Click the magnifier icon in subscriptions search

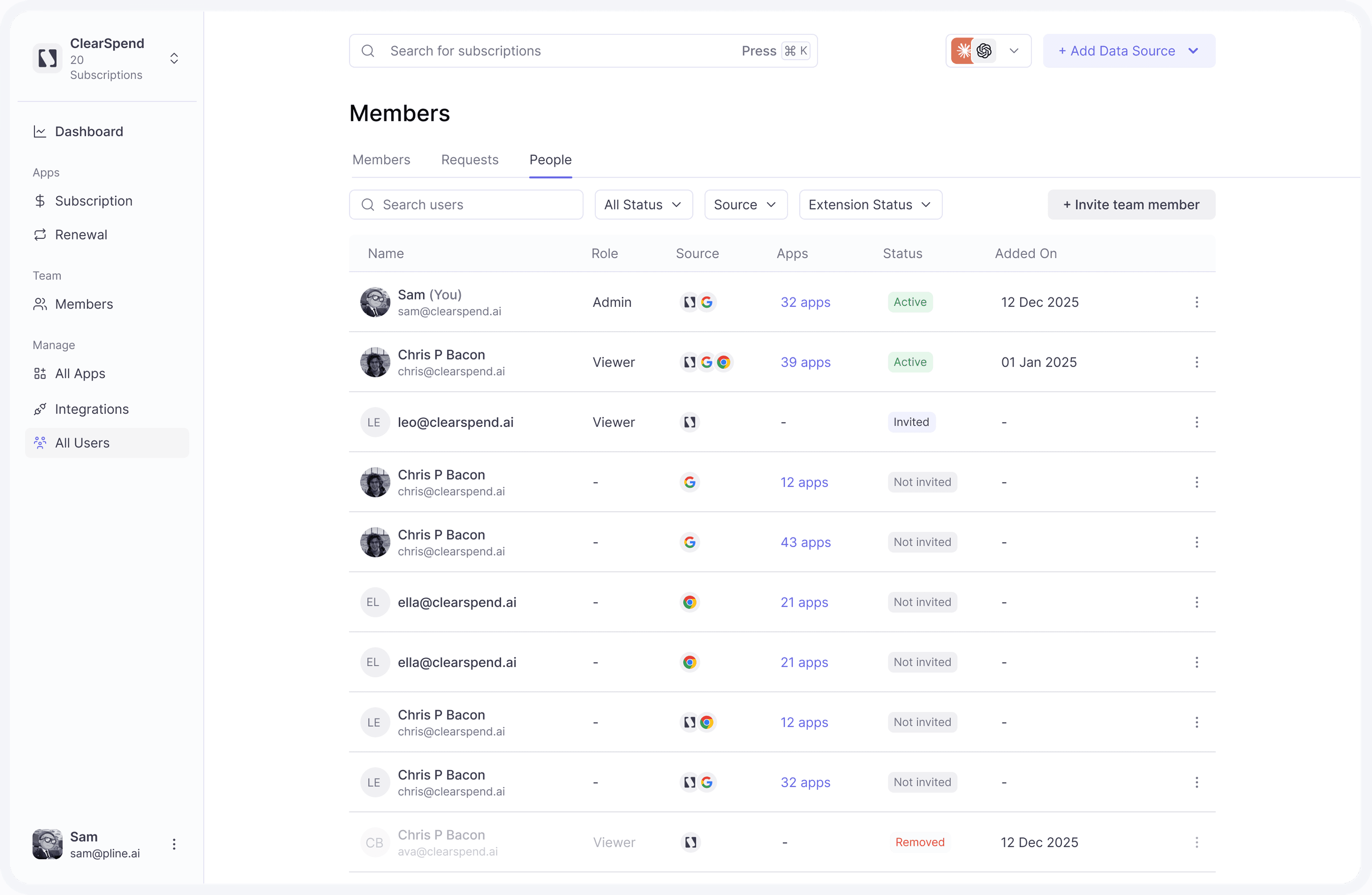coord(368,51)
